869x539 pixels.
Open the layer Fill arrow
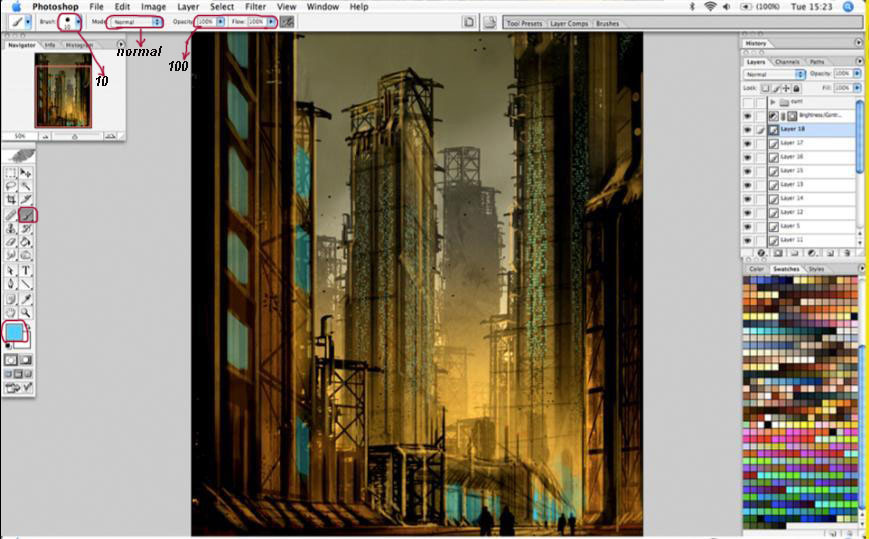click(857, 88)
